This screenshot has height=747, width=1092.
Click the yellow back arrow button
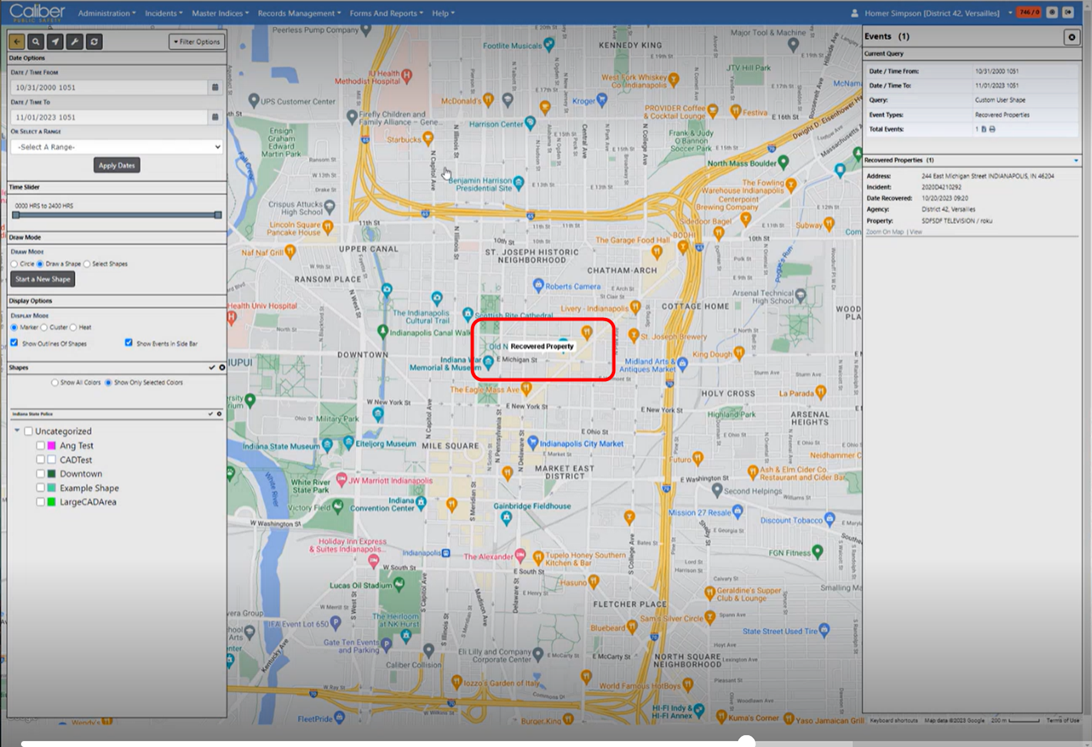click(x=16, y=42)
